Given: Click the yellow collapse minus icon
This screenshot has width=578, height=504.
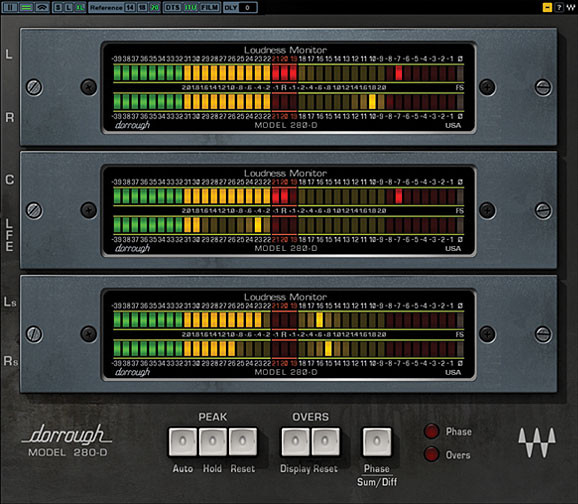Looking at the screenshot, I should [547, 7].
